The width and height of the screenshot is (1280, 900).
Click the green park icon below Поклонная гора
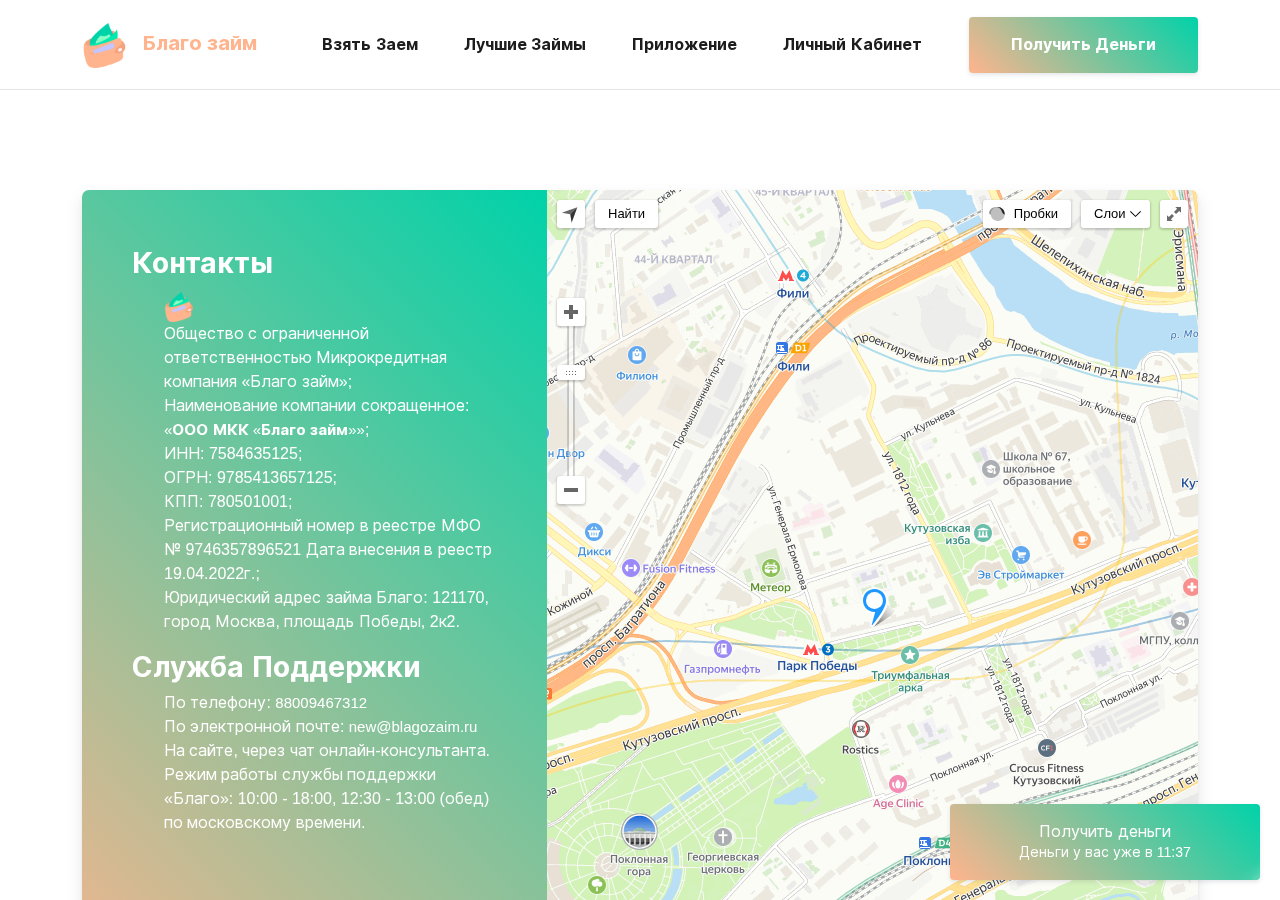[597, 885]
